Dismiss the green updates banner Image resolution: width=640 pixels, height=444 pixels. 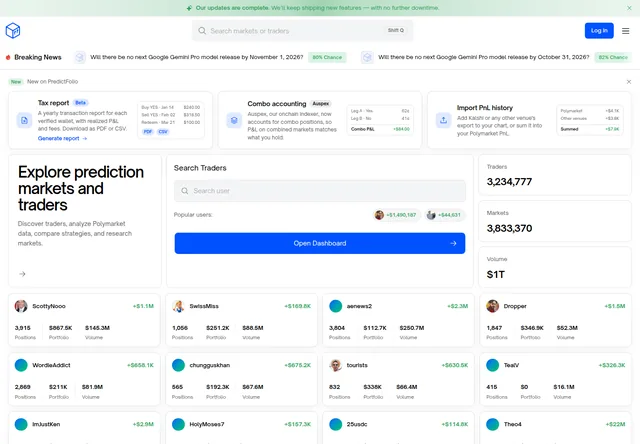(x=629, y=8)
